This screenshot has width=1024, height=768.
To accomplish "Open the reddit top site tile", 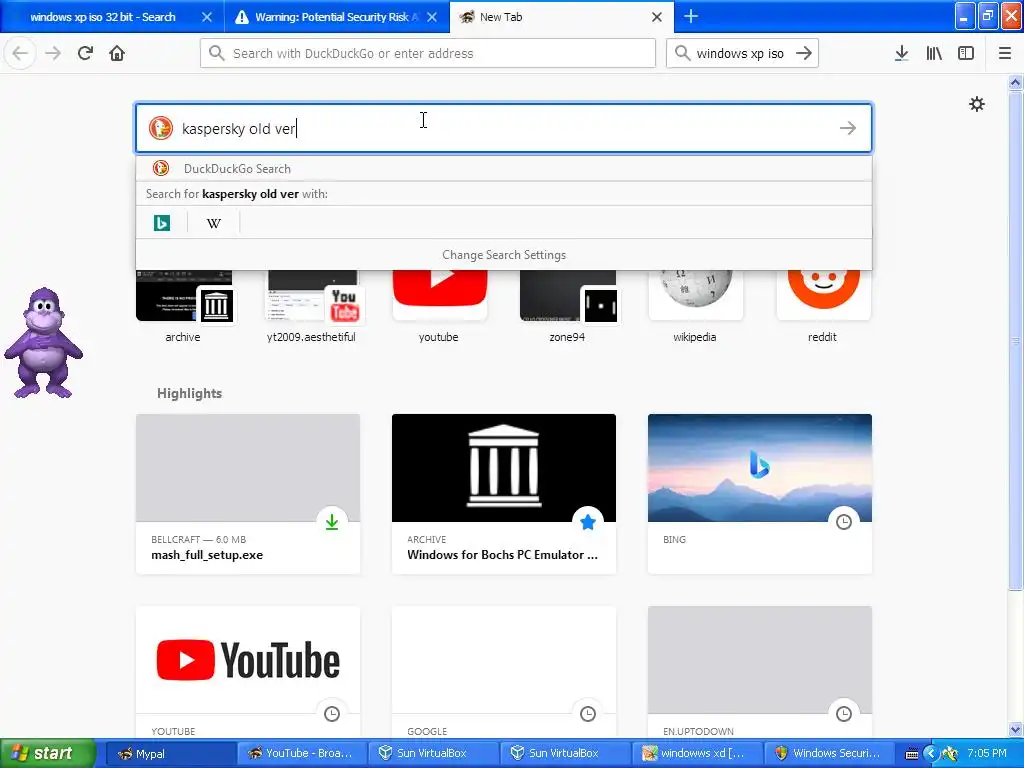I will 823,307.
